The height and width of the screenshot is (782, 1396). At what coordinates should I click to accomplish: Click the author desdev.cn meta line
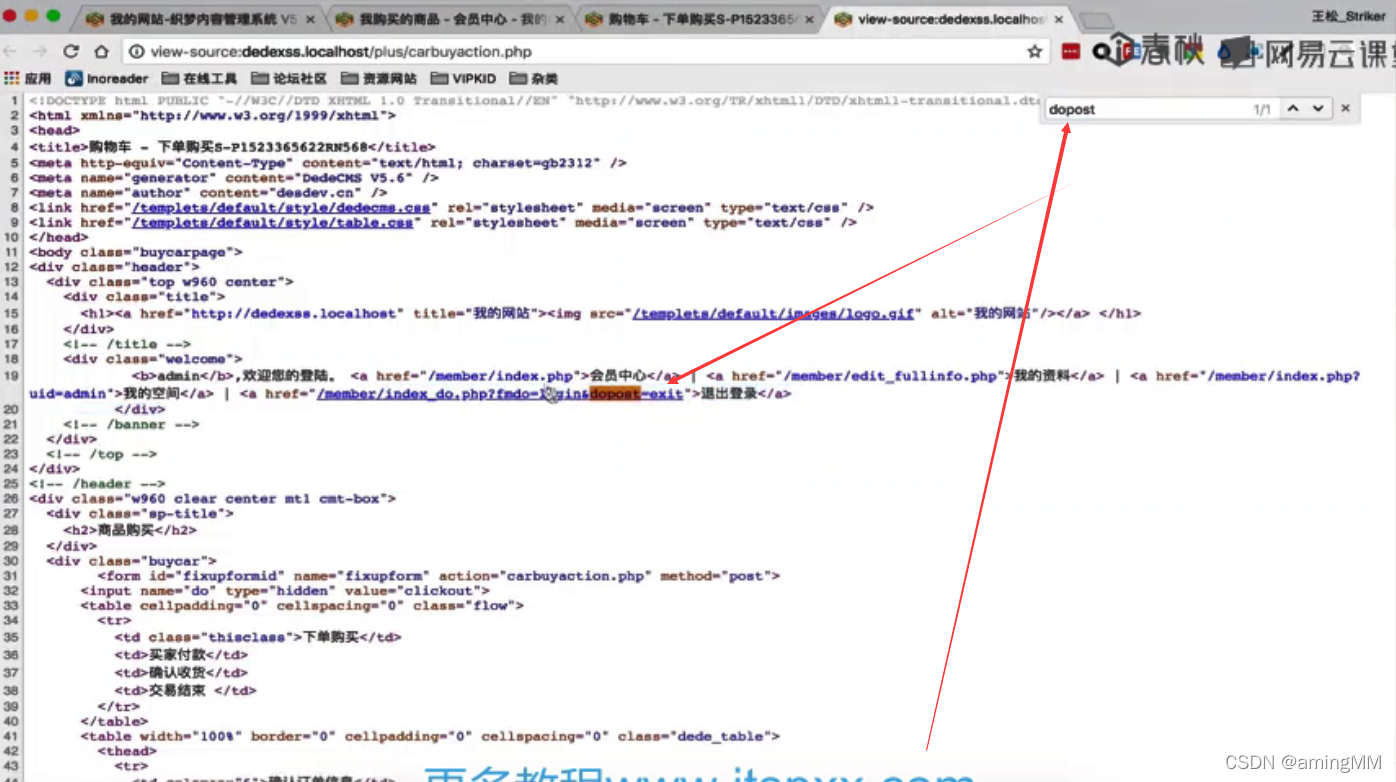pyautogui.click(x=208, y=193)
